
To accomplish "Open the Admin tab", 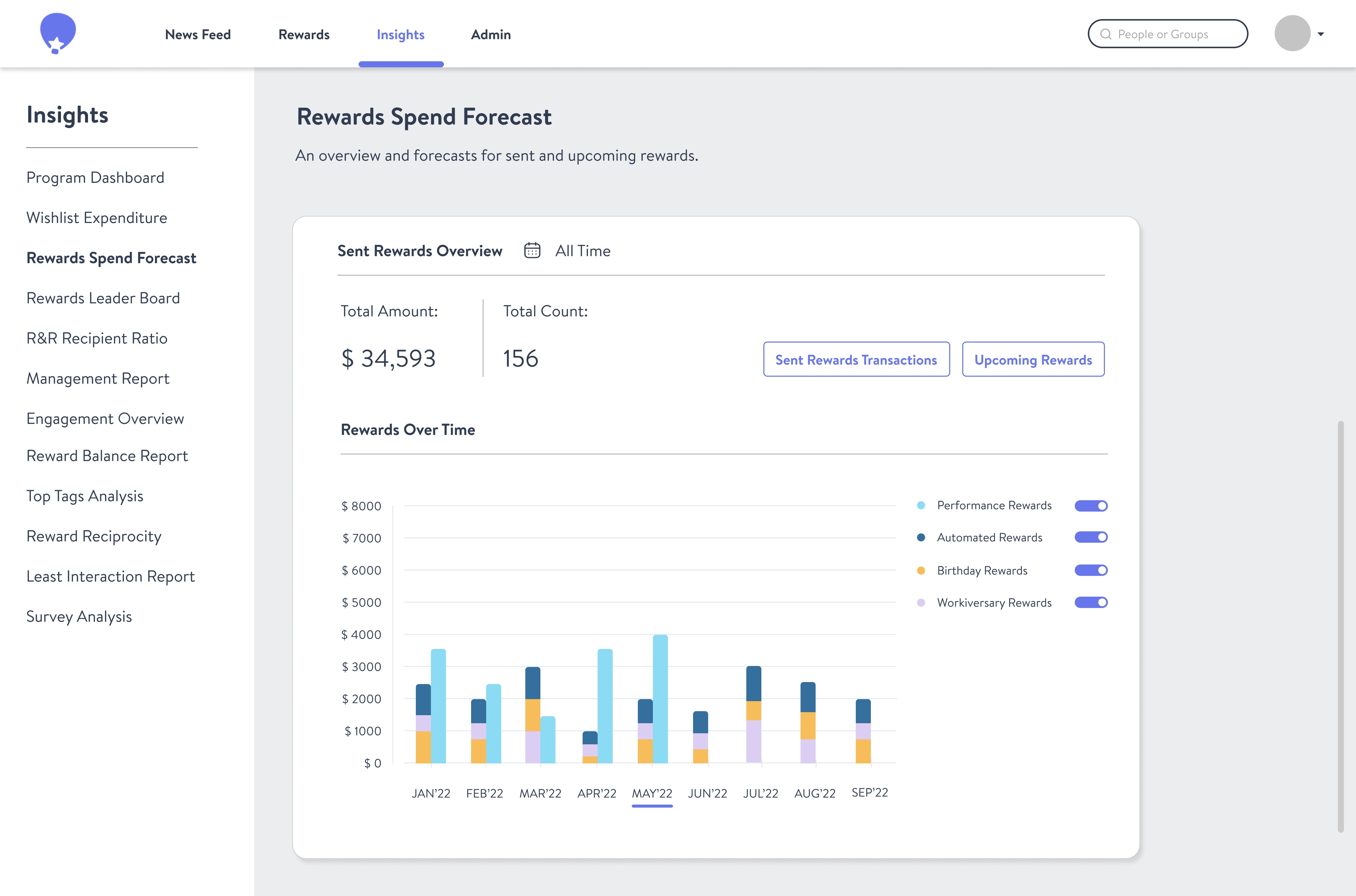I will click(x=490, y=35).
